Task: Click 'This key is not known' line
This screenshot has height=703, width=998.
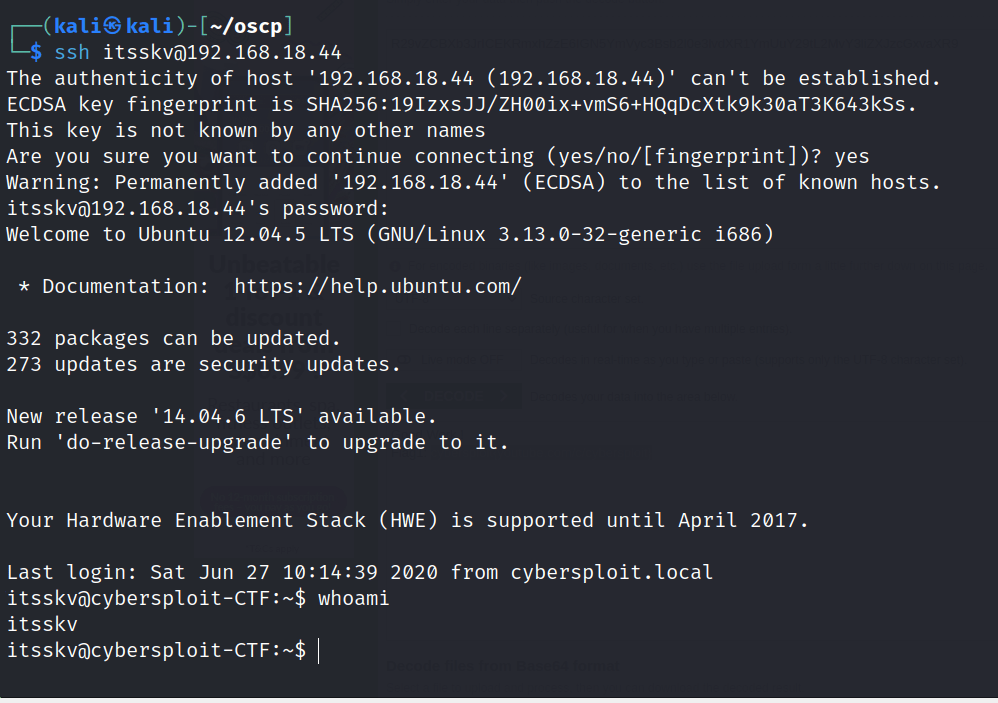Action: pos(246,130)
